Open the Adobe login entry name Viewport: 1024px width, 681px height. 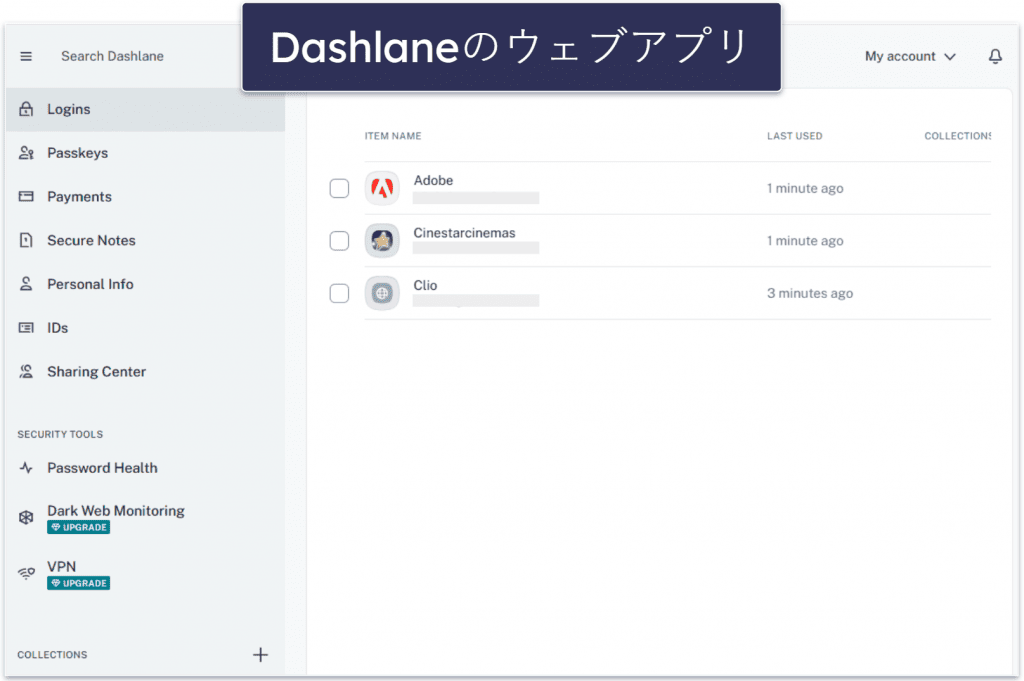[x=433, y=180]
